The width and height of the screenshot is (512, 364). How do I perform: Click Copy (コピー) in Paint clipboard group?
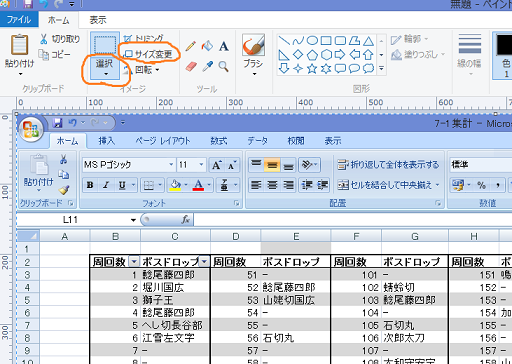coord(54,54)
